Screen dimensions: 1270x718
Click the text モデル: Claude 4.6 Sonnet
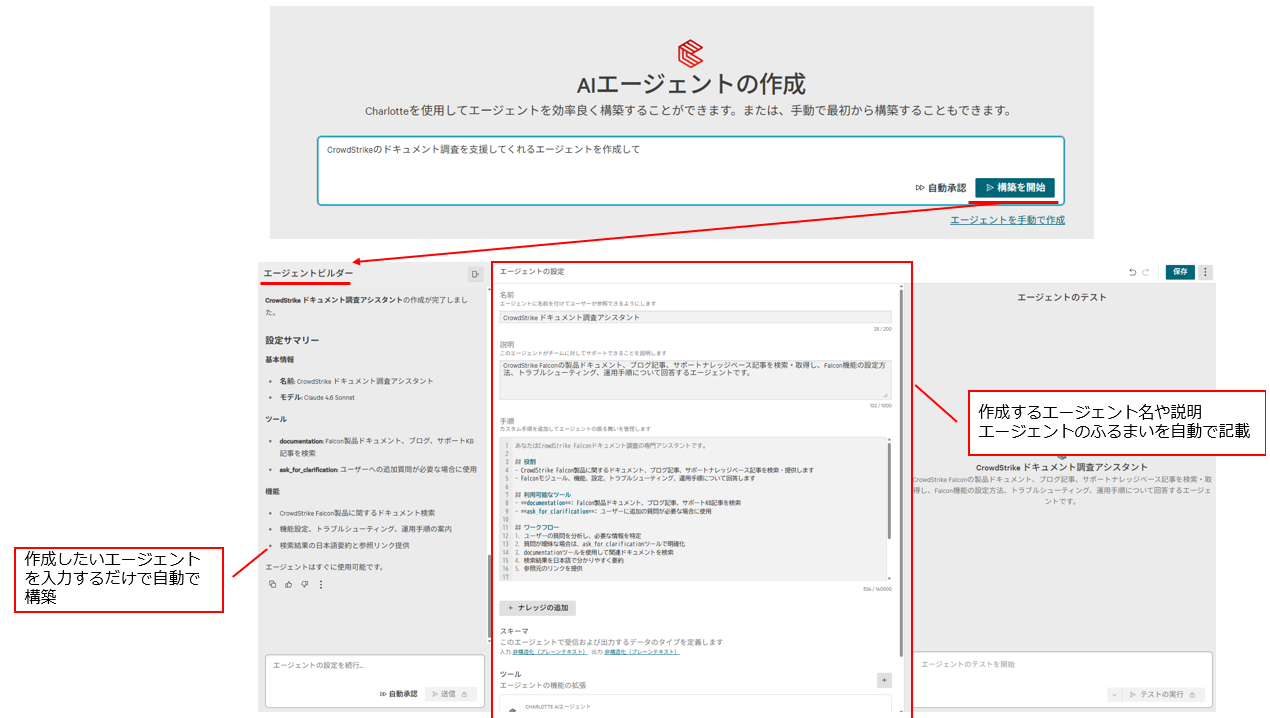[x=317, y=397]
